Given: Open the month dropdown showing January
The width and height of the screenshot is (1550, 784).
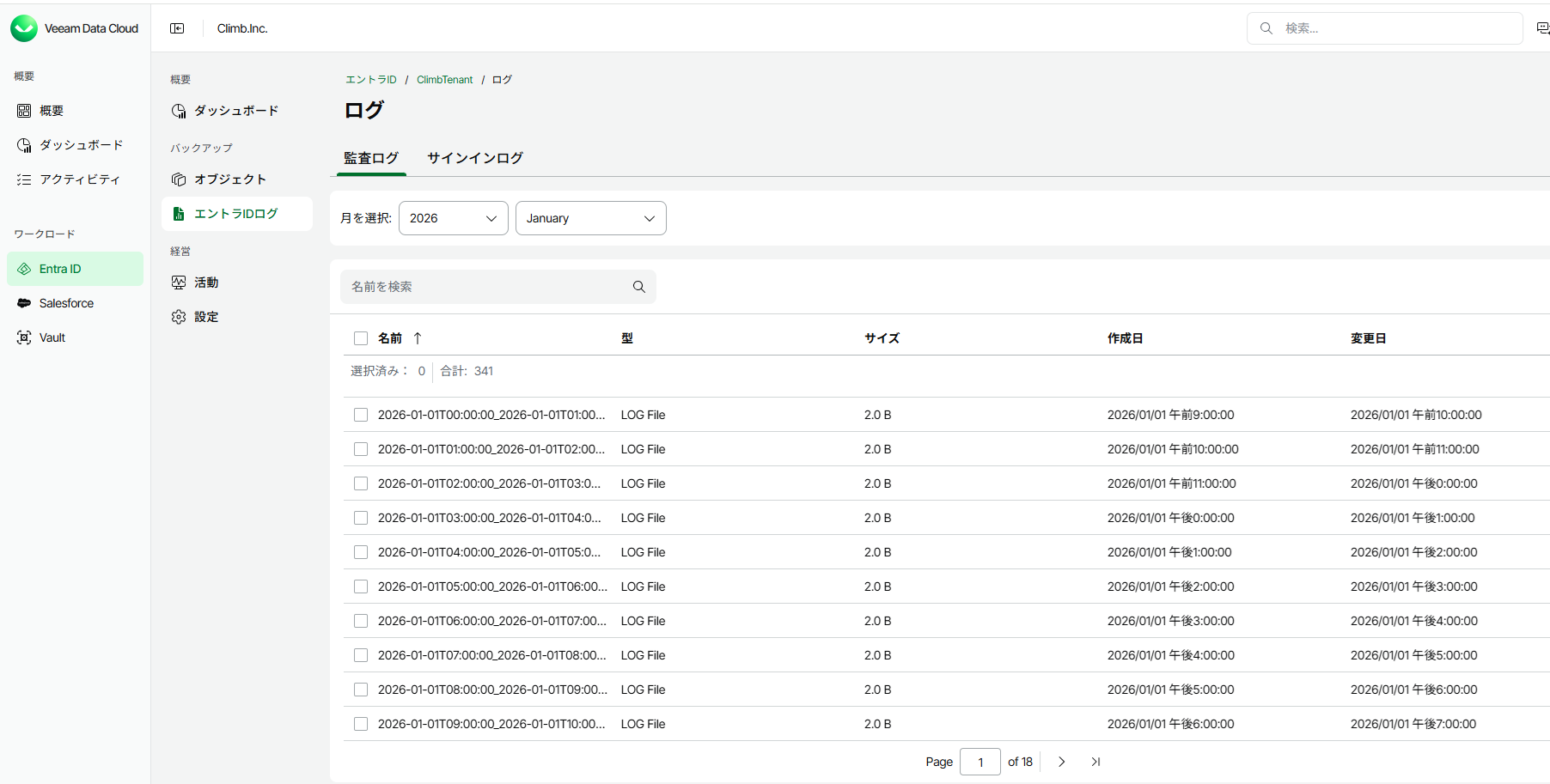Looking at the screenshot, I should 590,218.
